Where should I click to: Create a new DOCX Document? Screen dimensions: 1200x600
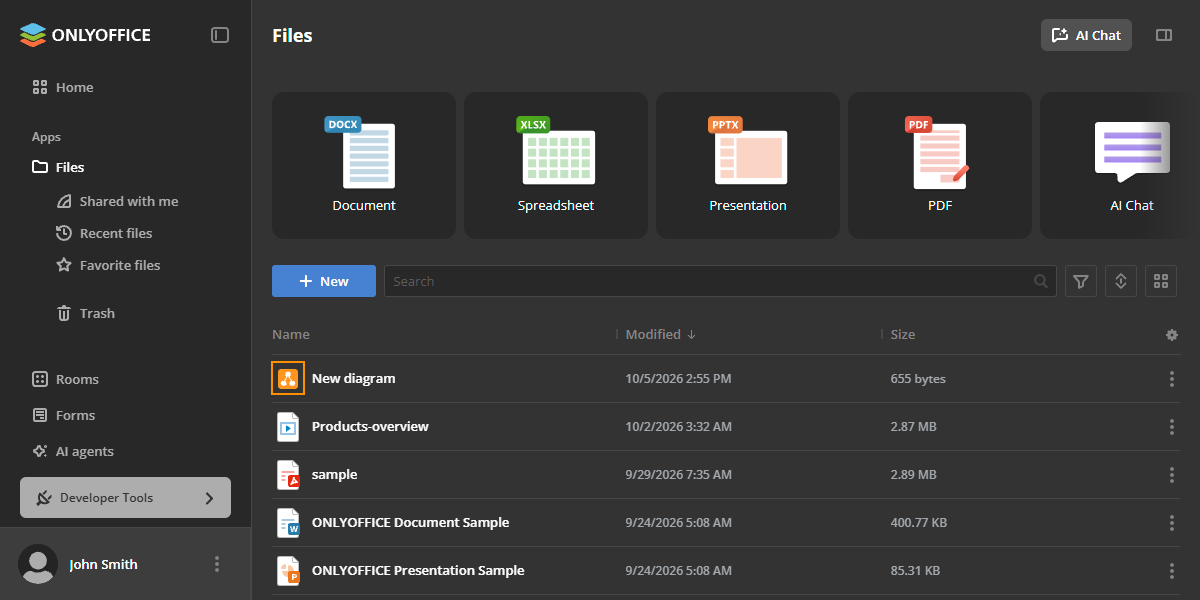pyautogui.click(x=364, y=166)
